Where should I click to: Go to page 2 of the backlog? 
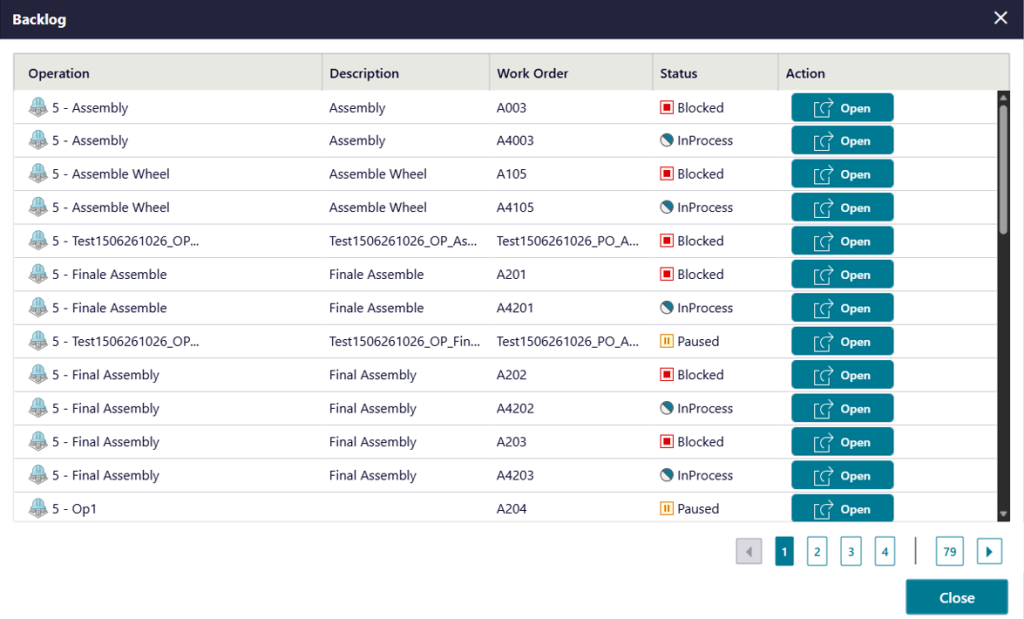[x=816, y=552]
